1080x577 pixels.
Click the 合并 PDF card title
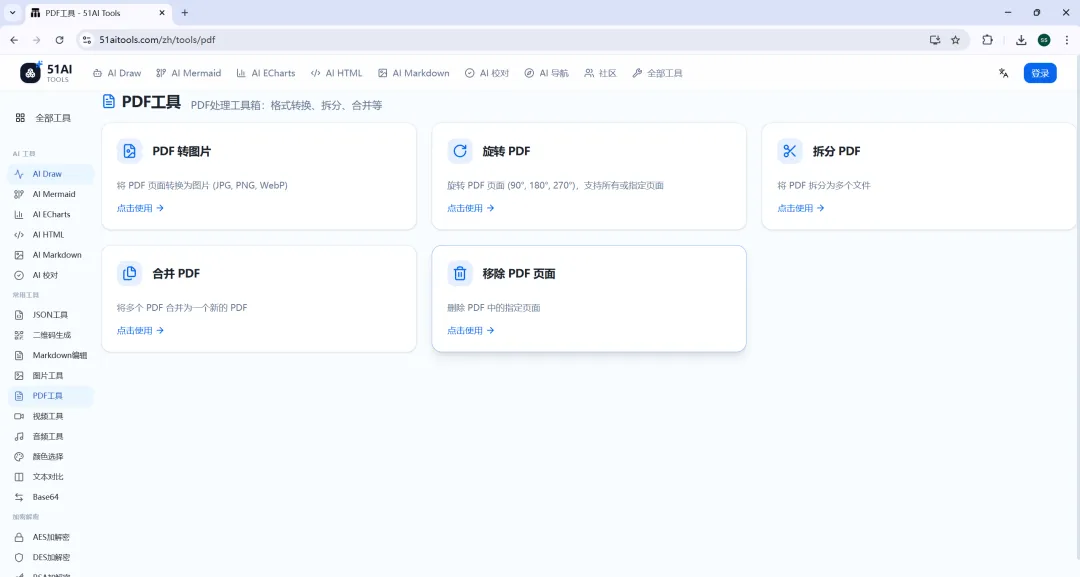click(x=176, y=273)
